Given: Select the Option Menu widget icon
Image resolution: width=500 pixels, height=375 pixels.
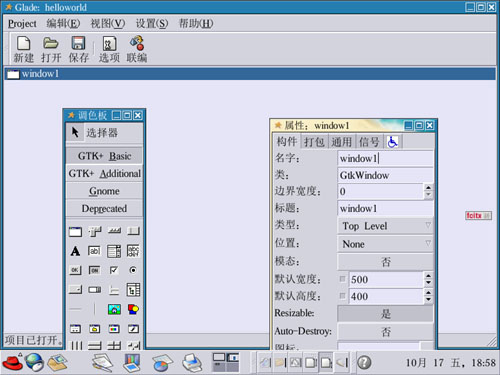Looking at the screenshot, I should click(75, 289).
